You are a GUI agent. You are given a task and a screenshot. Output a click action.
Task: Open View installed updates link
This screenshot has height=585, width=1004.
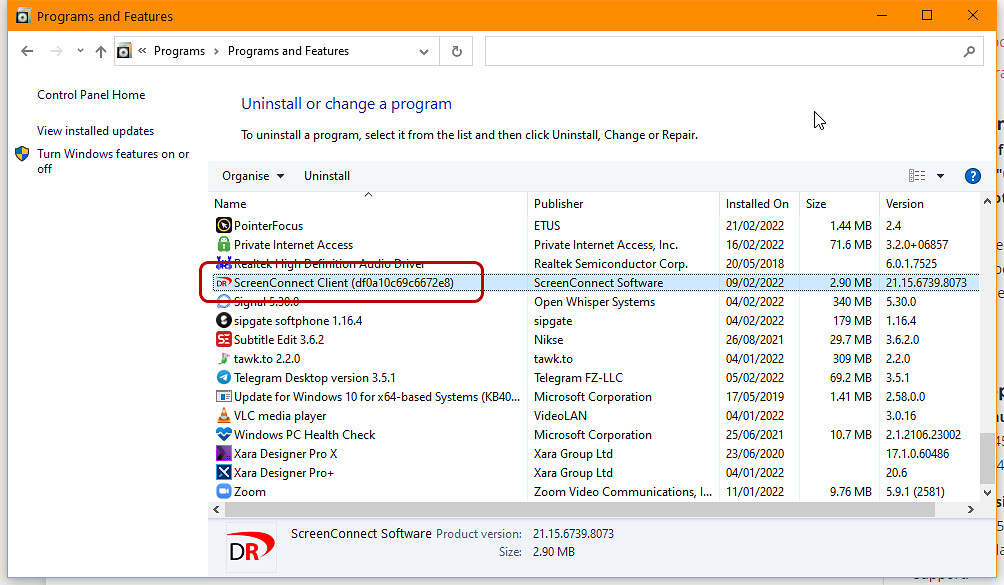click(95, 131)
